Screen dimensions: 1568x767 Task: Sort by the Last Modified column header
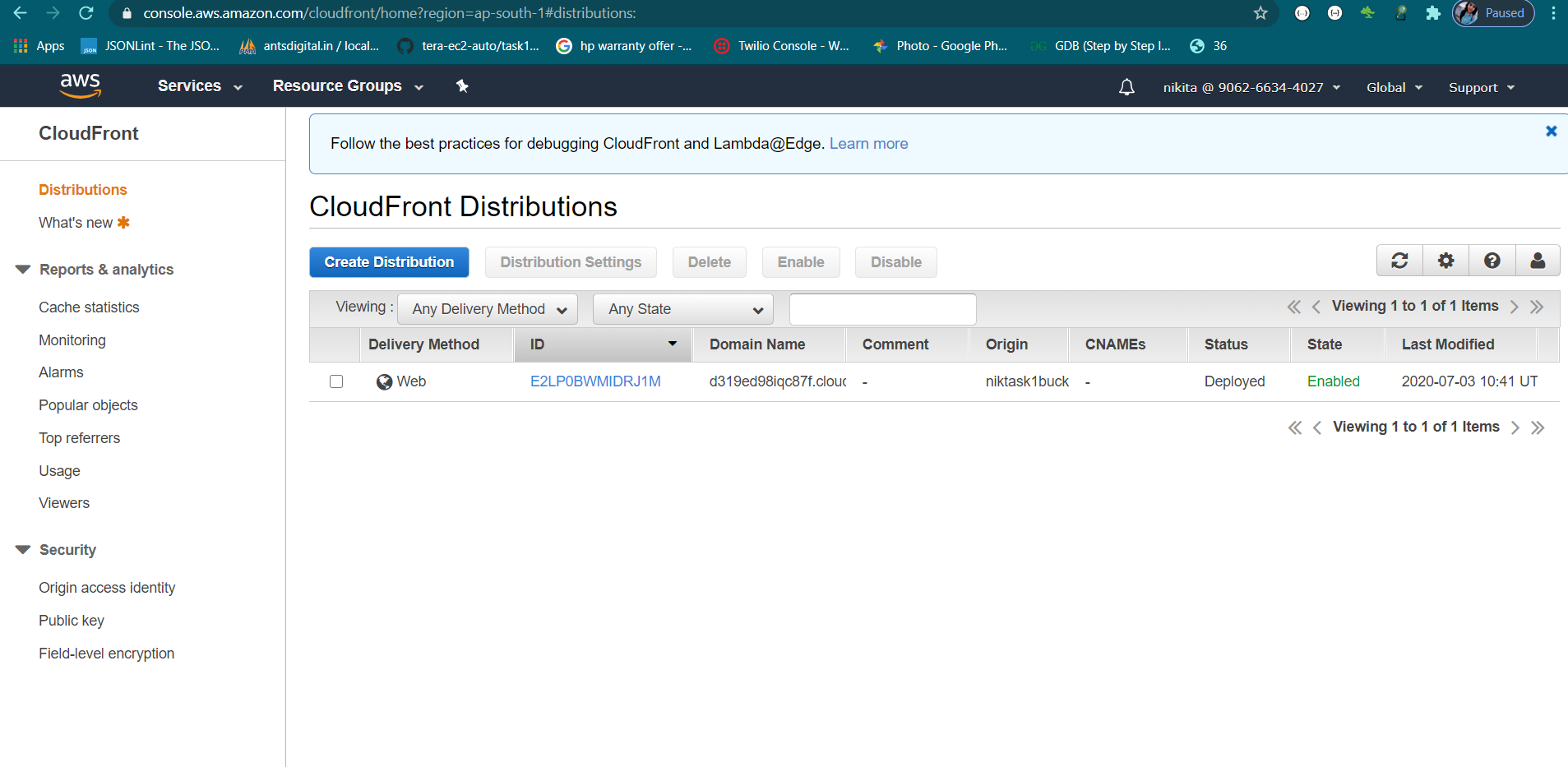coord(1460,344)
